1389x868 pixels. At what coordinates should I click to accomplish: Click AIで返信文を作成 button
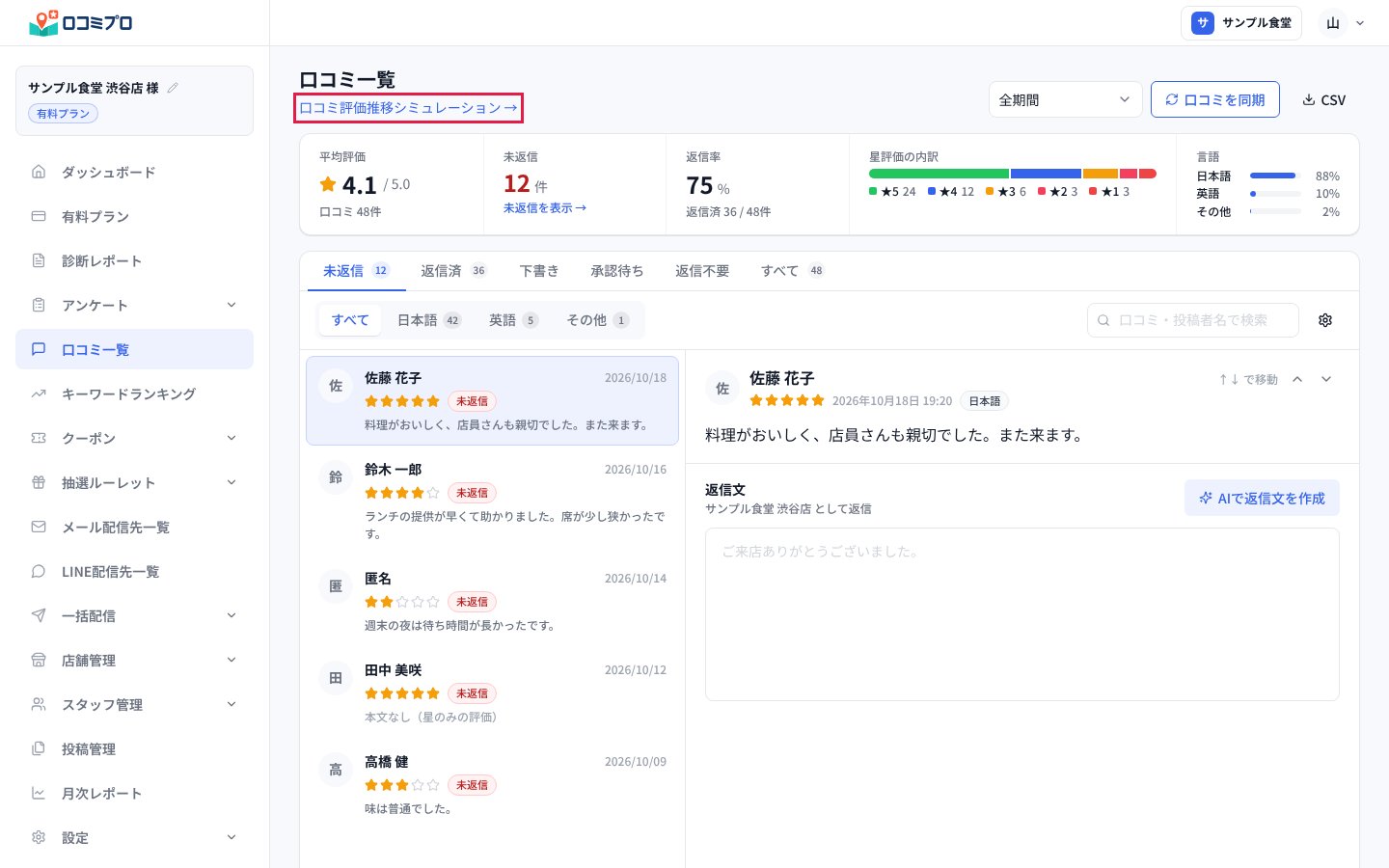pyautogui.click(x=1262, y=498)
